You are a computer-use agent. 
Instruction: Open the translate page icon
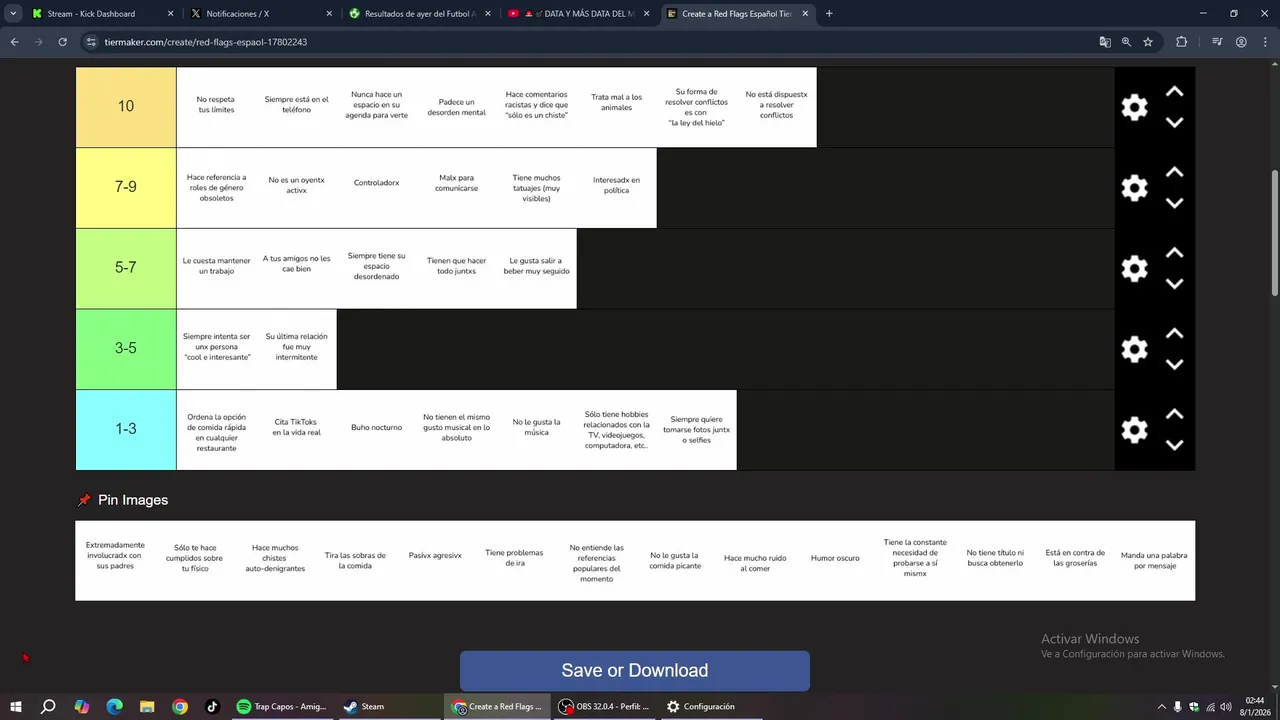(x=1105, y=42)
